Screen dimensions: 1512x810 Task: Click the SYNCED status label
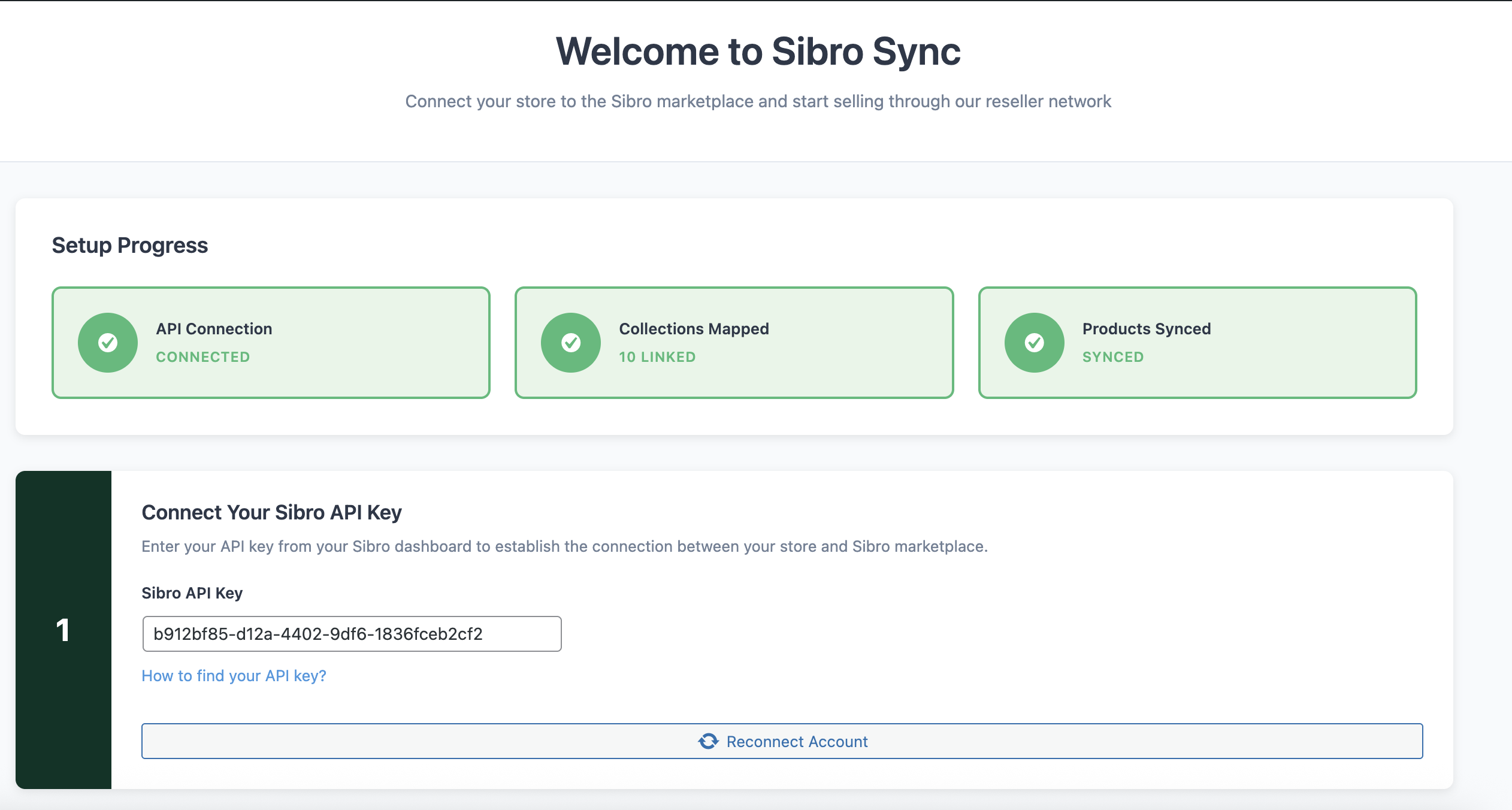[1113, 357]
